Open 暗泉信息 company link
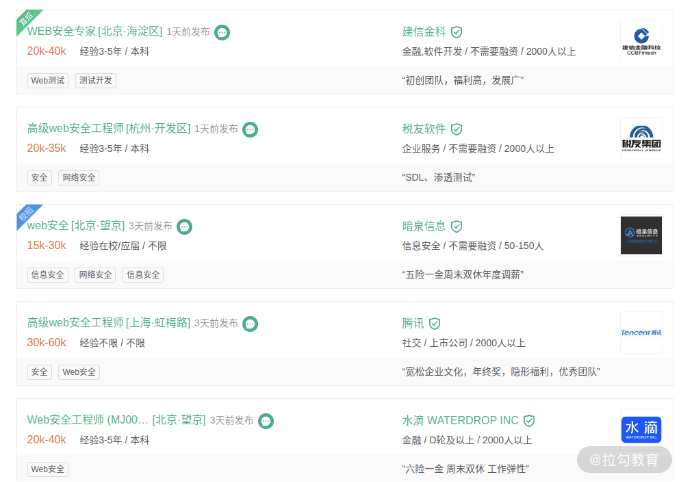Viewport: 682px width, 482px height. [424, 226]
